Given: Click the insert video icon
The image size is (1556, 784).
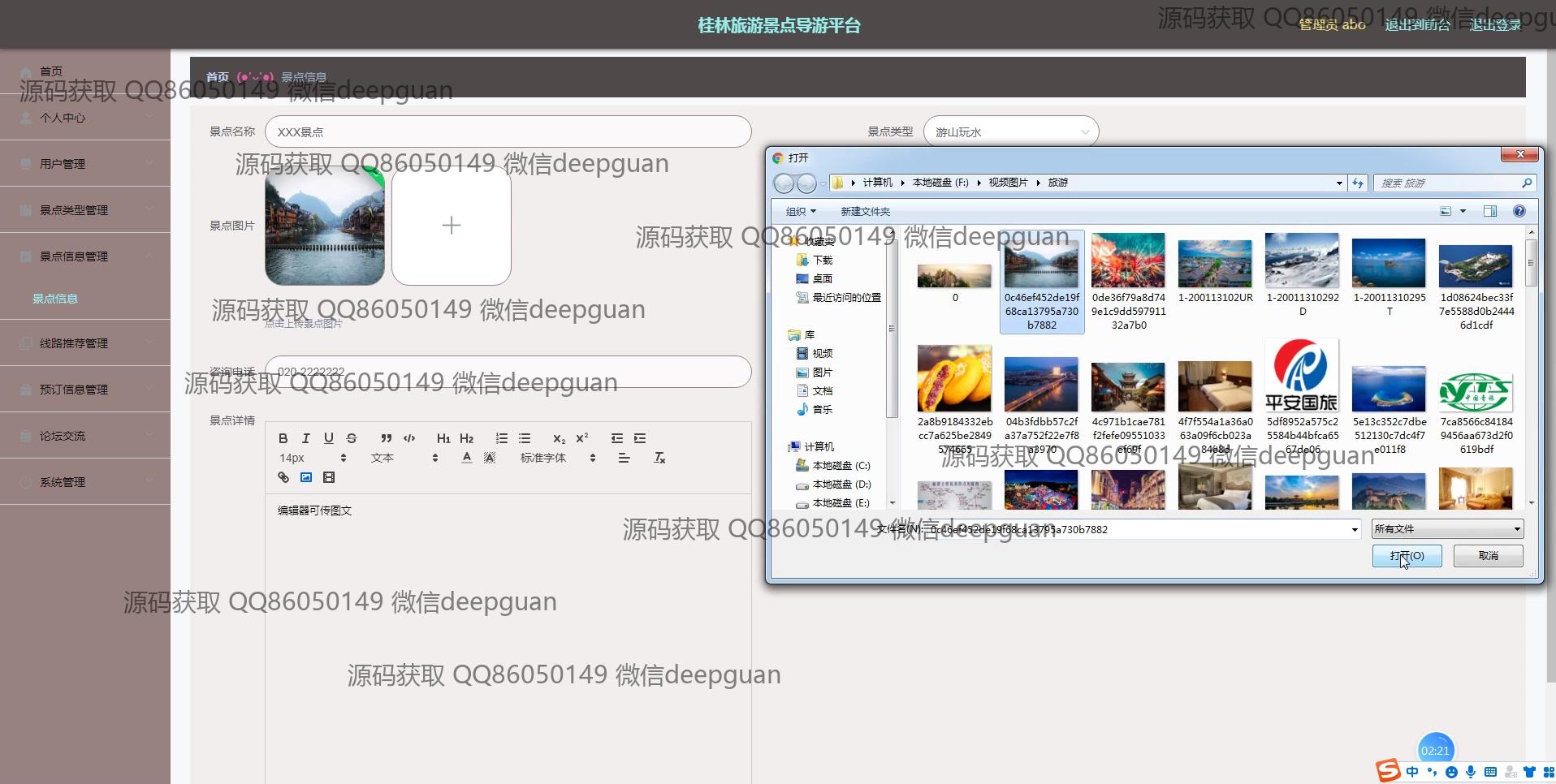Looking at the screenshot, I should point(329,477).
